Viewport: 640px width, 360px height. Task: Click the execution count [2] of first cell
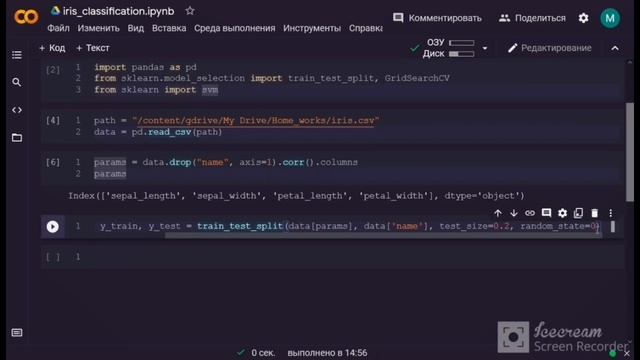[53, 70]
